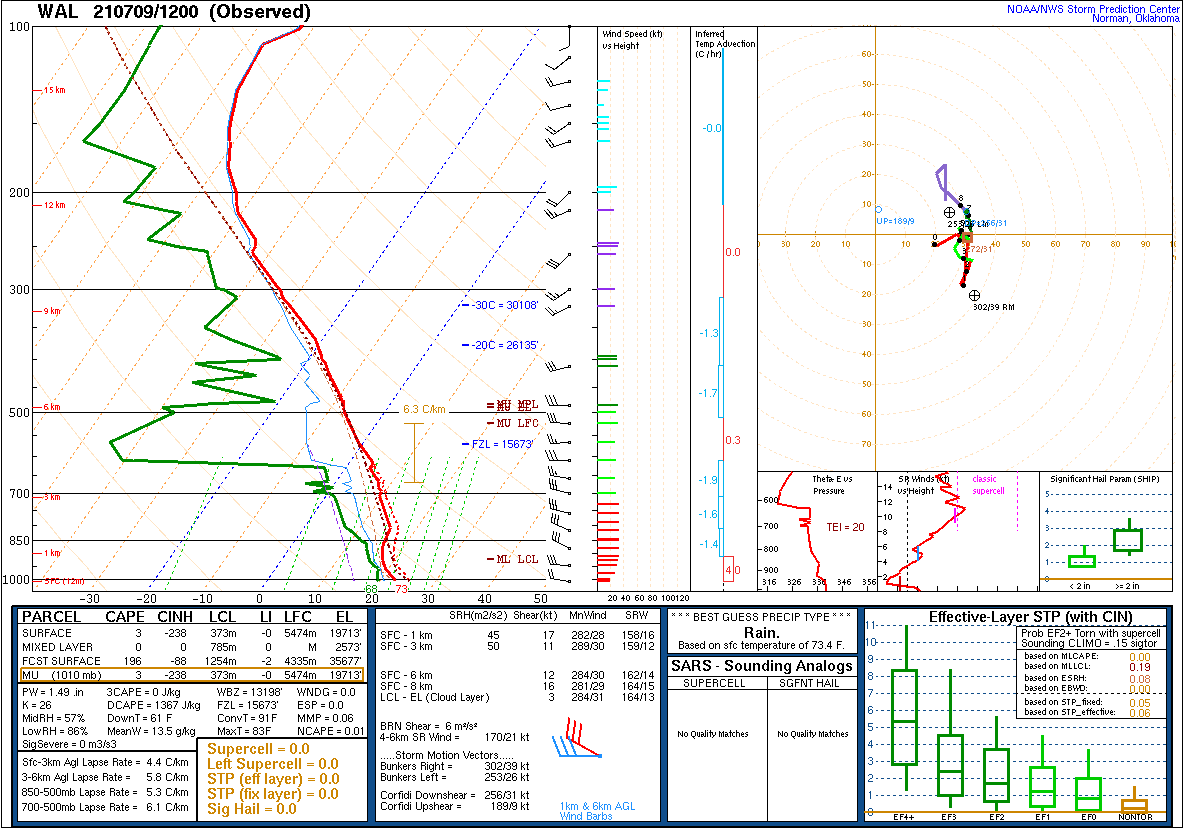Image resolution: width=1183 pixels, height=828 pixels.
Task: Click the "Theta-E vs Pressure" heading
Action: pyautogui.click(x=831, y=485)
